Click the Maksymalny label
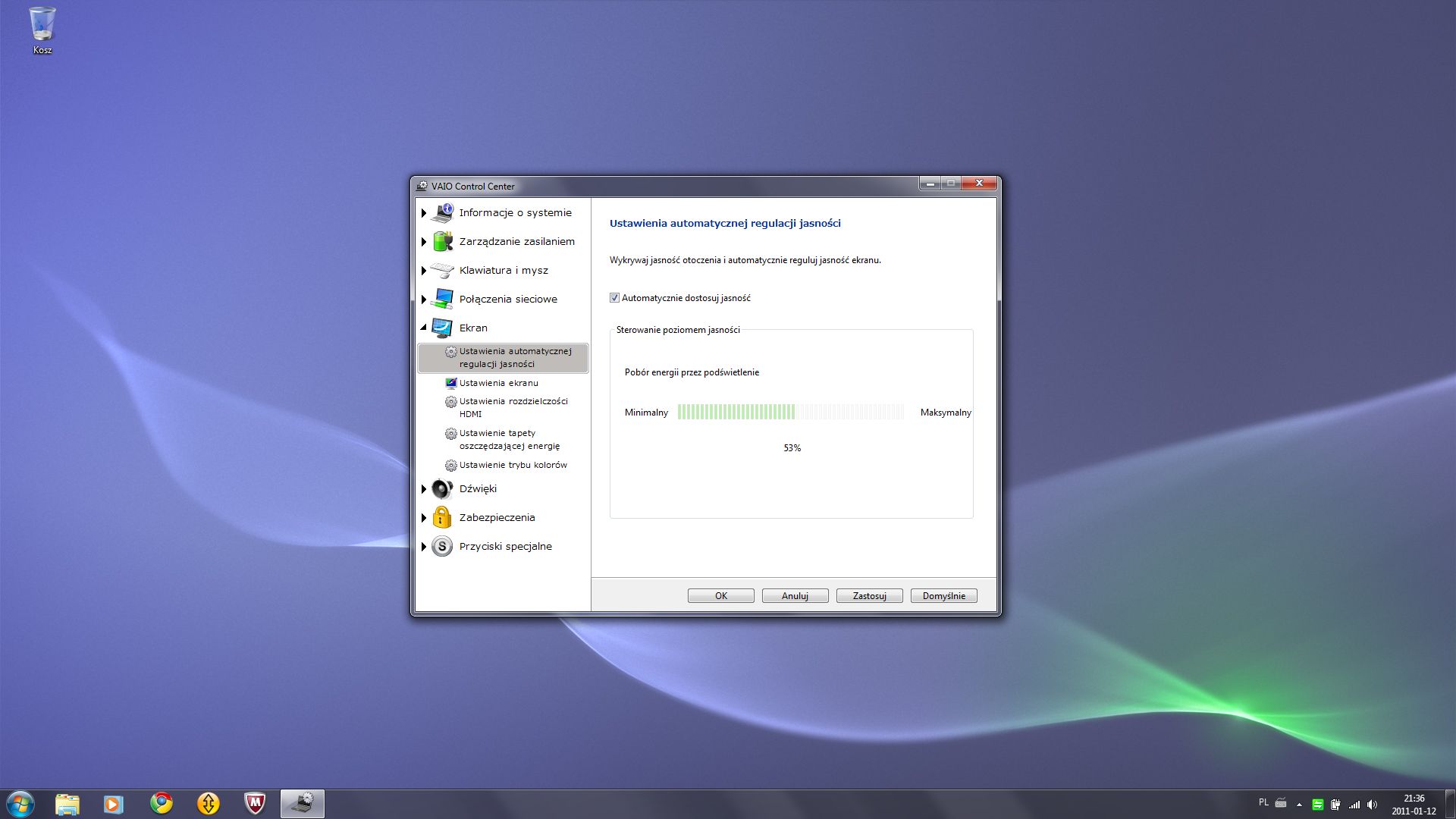Image resolution: width=1456 pixels, height=819 pixels. [x=946, y=413]
